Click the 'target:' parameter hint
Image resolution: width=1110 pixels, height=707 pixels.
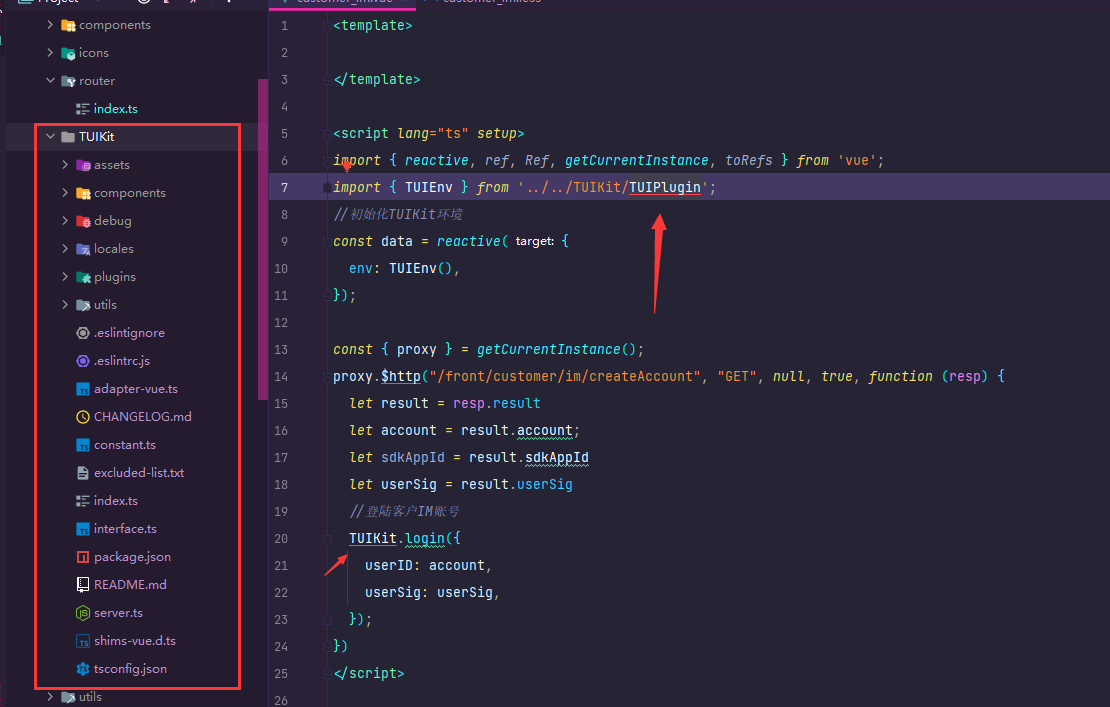[534, 241]
